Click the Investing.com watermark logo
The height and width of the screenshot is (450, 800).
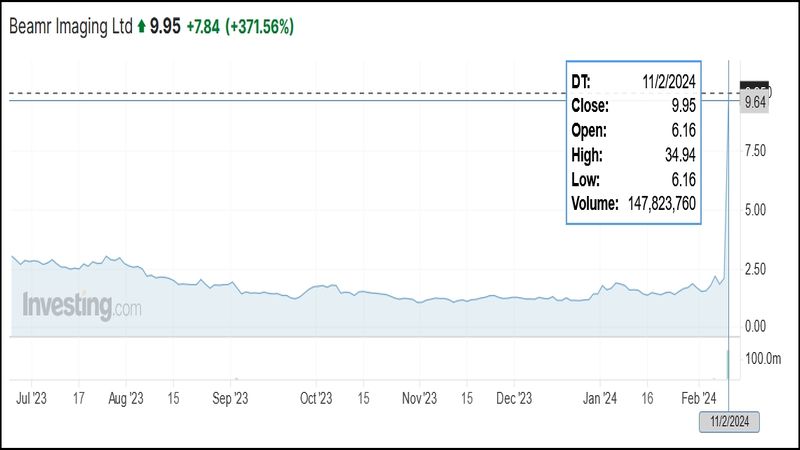click(81, 306)
